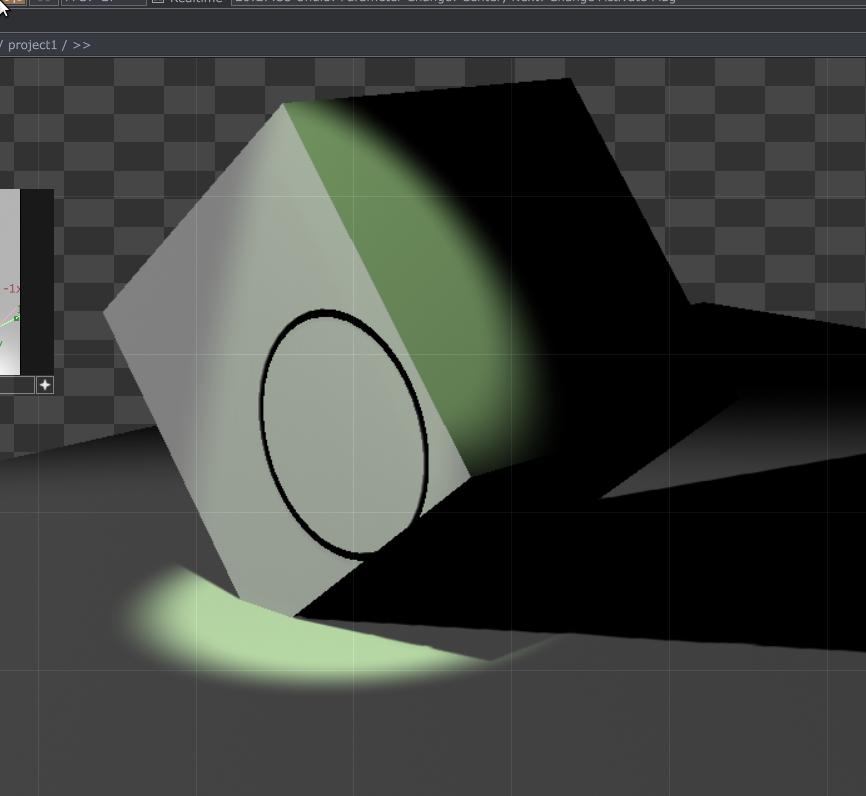Toggle the node's plus-shaped viewer-active button

[x=45, y=384]
